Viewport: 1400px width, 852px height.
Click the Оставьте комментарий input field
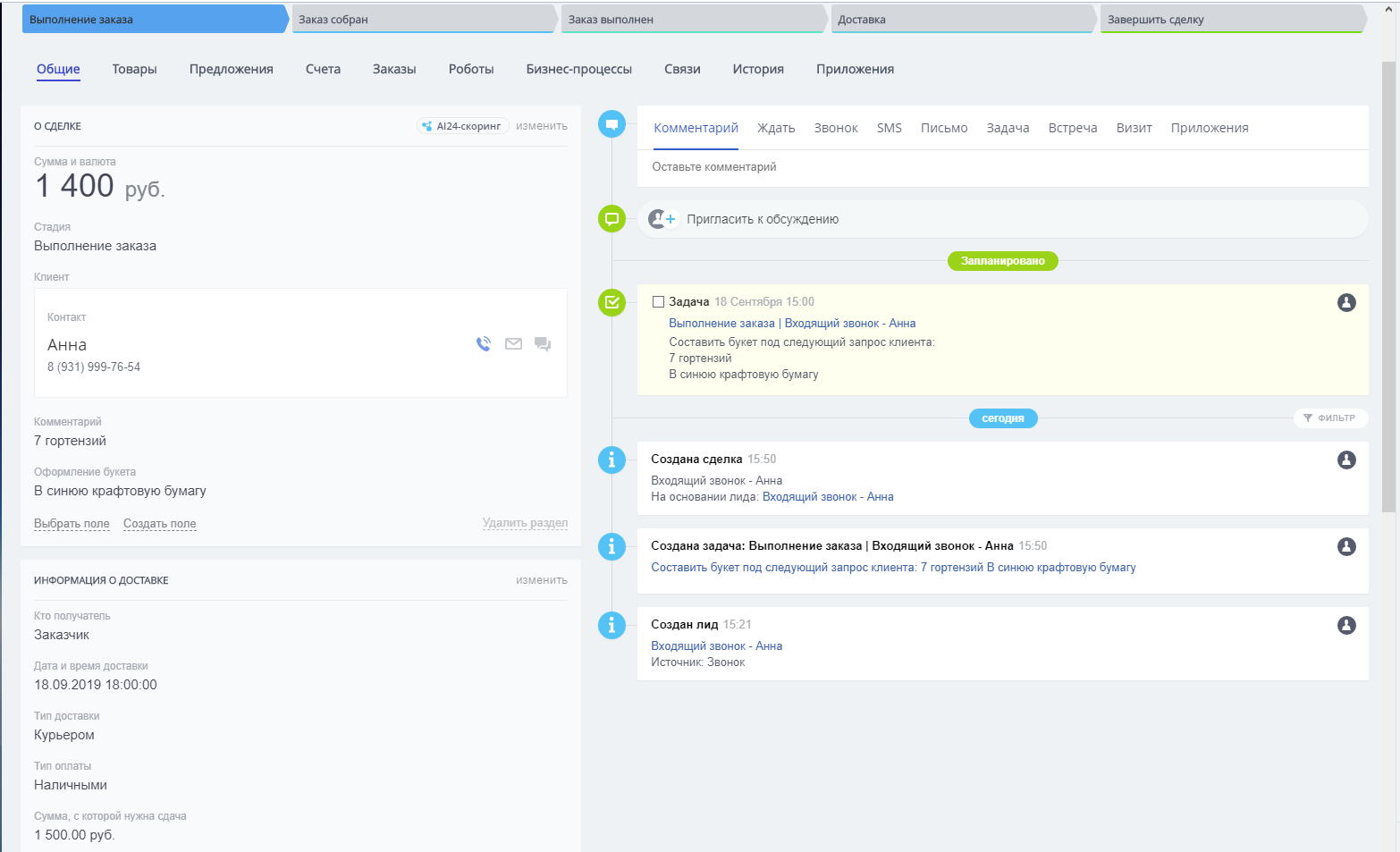click(x=1001, y=167)
